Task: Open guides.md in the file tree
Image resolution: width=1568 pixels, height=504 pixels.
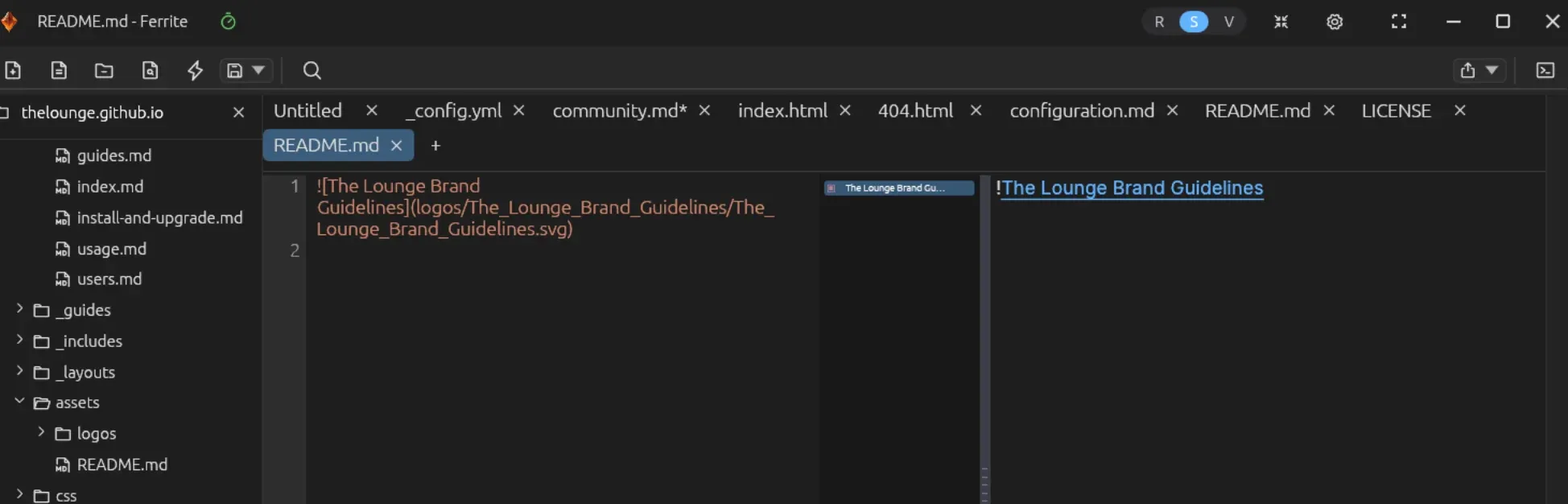Action: pyautogui.click(x=114, y=155)
